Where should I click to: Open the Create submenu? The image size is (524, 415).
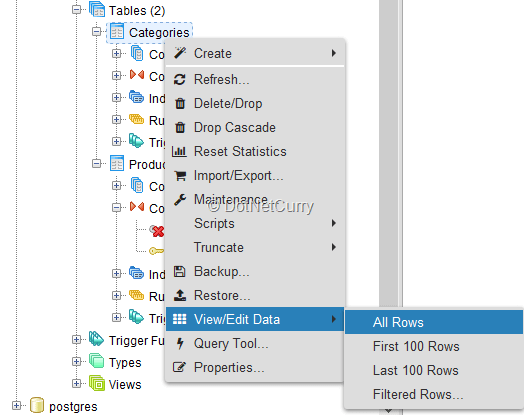coord(255,53)
